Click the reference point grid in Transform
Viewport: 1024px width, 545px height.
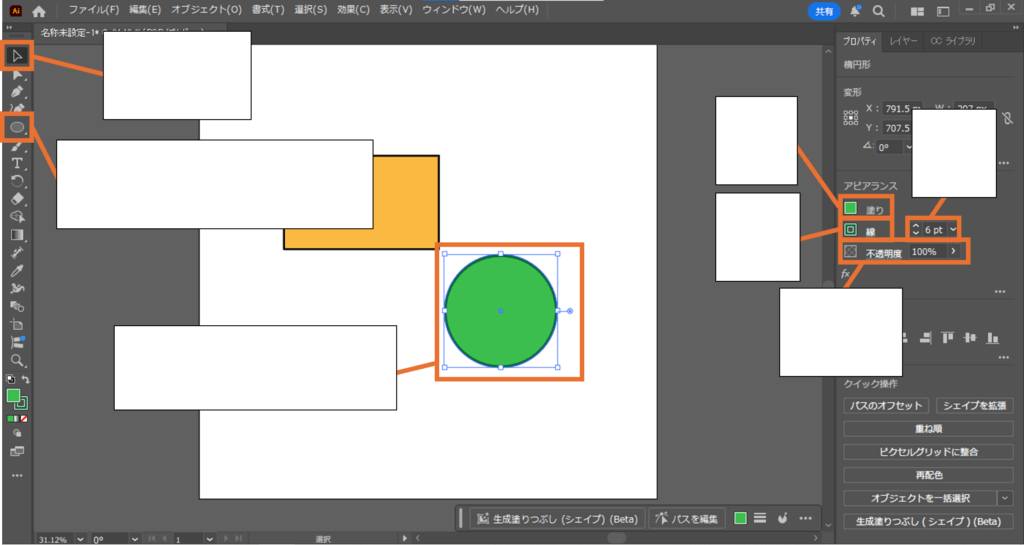pos(851,117)
